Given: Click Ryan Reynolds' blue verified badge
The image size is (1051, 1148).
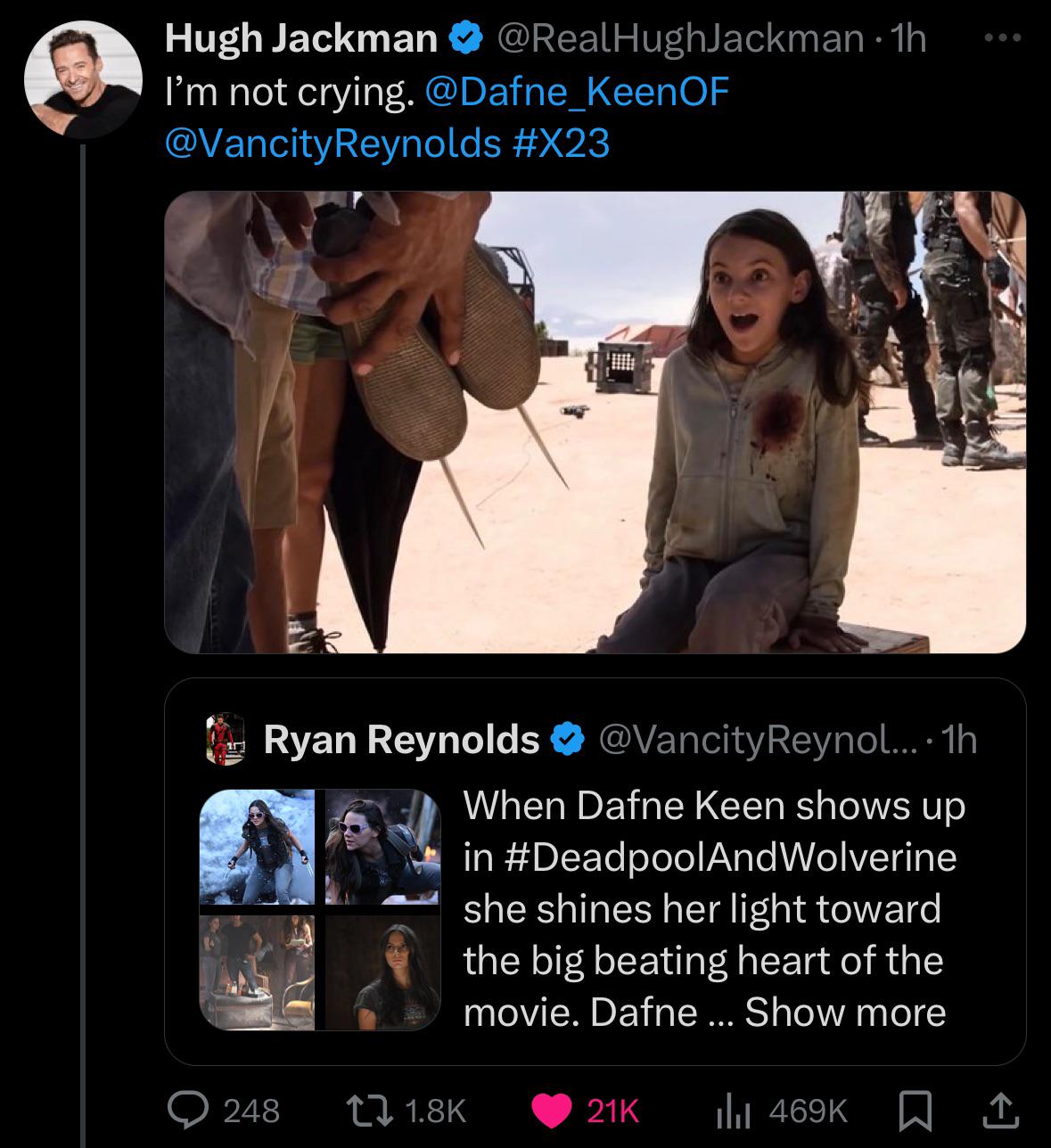Looking at the screenshot, I should tap(568, 739).
